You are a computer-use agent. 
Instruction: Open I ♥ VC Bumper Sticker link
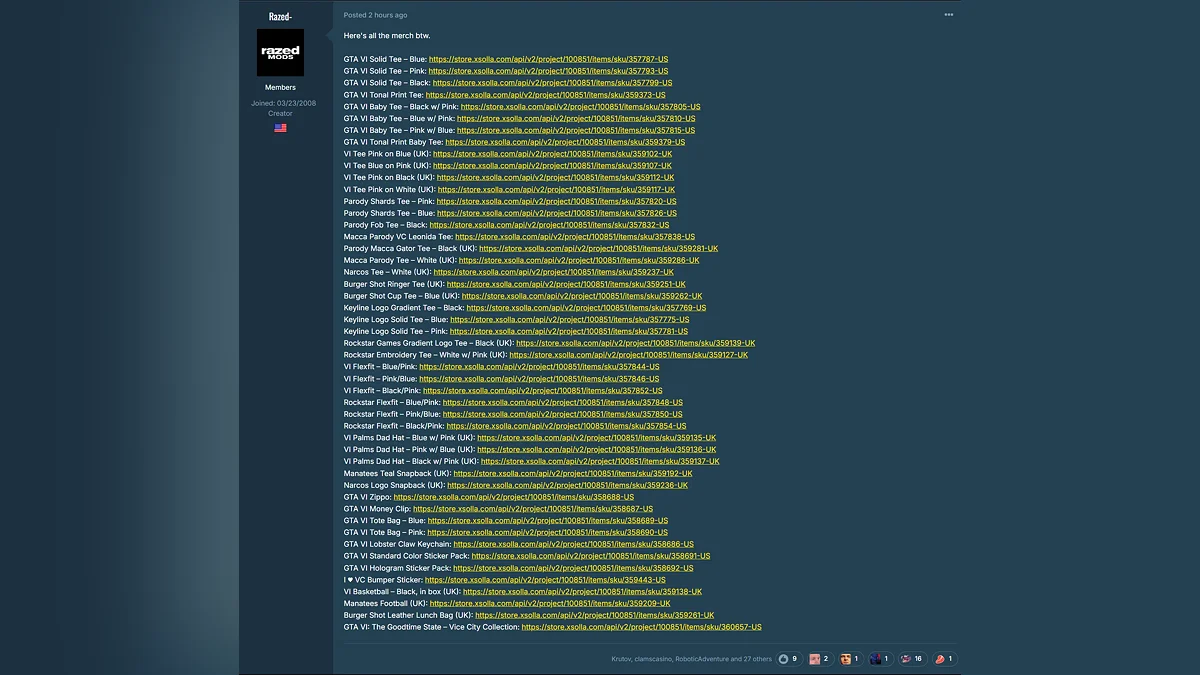(x=545, y=580)
